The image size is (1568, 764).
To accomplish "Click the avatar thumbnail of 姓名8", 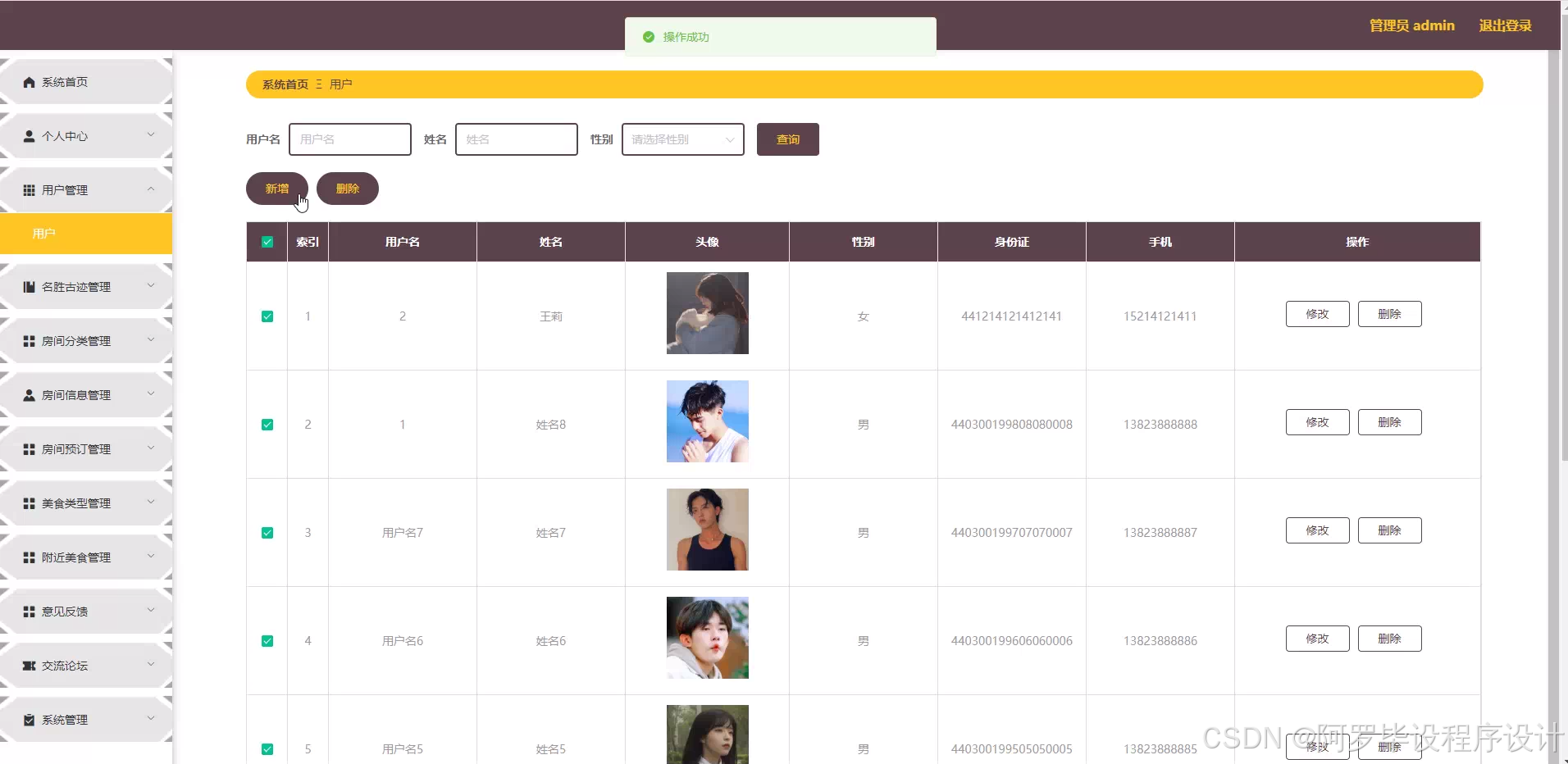I will (708, 421).
